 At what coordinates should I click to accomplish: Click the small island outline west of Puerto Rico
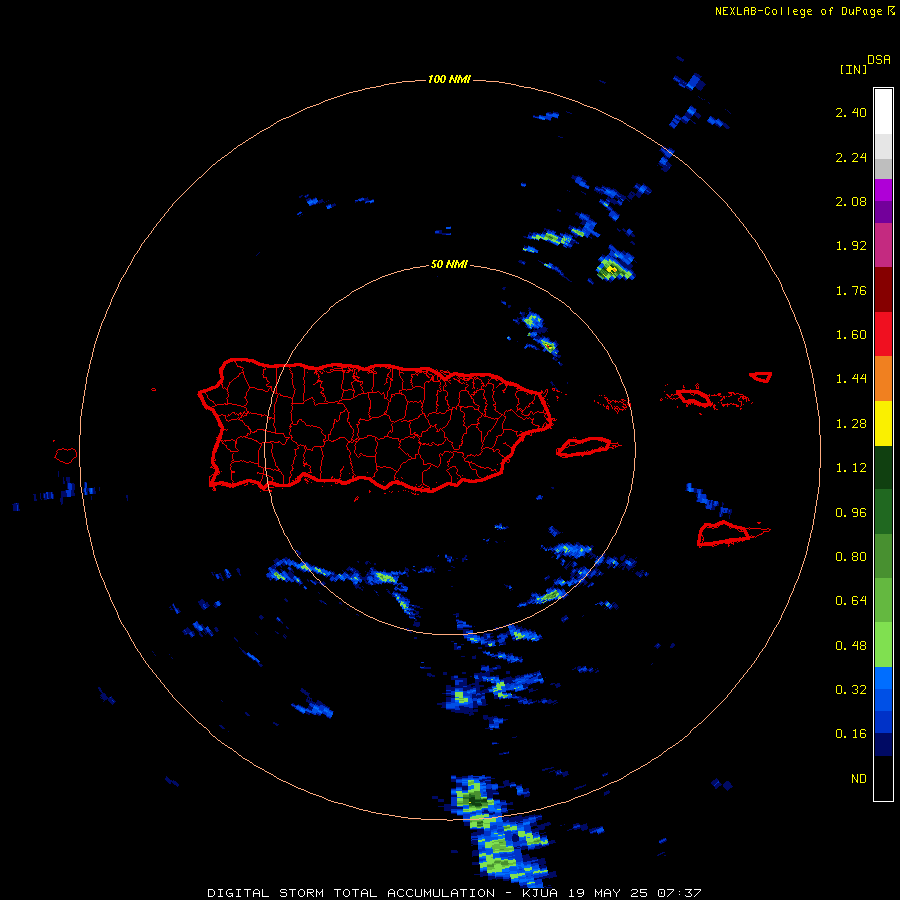(66, 455)
